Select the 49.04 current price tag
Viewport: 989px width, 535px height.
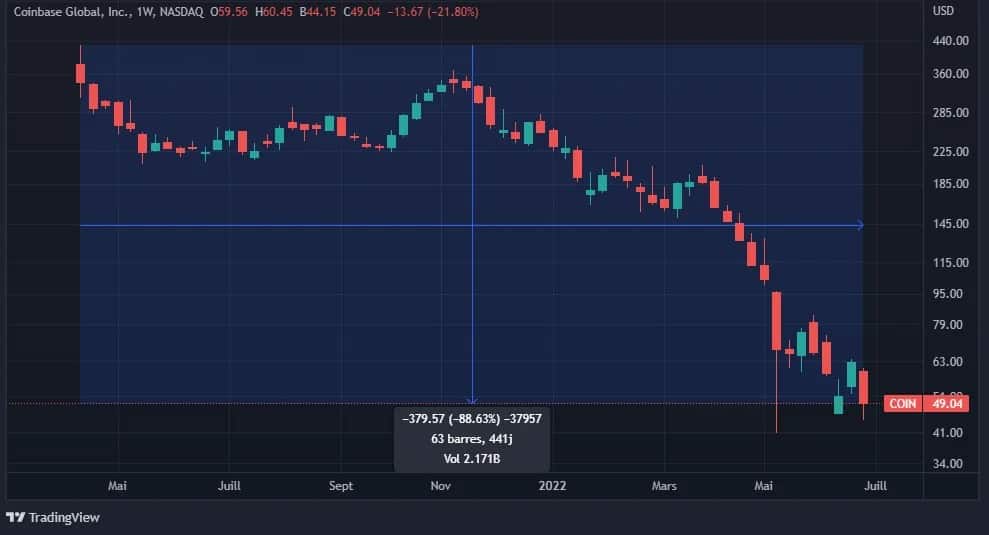[945, 404]
